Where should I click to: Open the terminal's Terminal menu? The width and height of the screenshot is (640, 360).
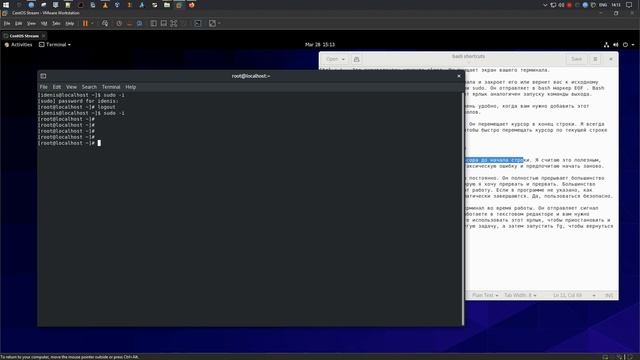pyautogui.click(x=111, y=87)
